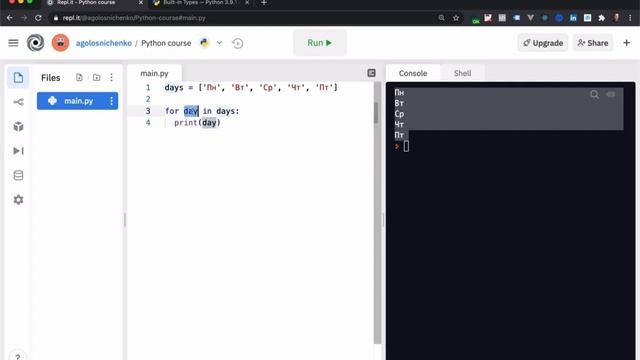This screenshot has width=640, height=360.
Task: Open the Files sidebar icon
Action: 18,78
